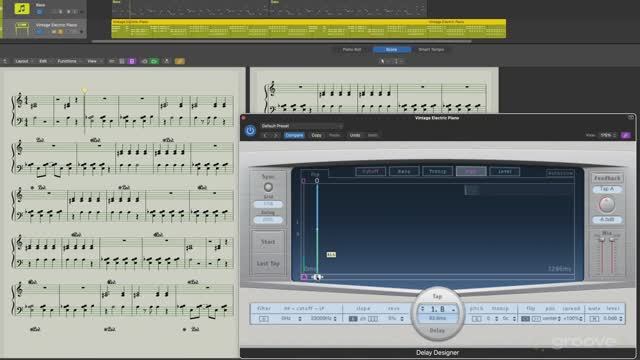Toggle the second flip button

[536, 319]
